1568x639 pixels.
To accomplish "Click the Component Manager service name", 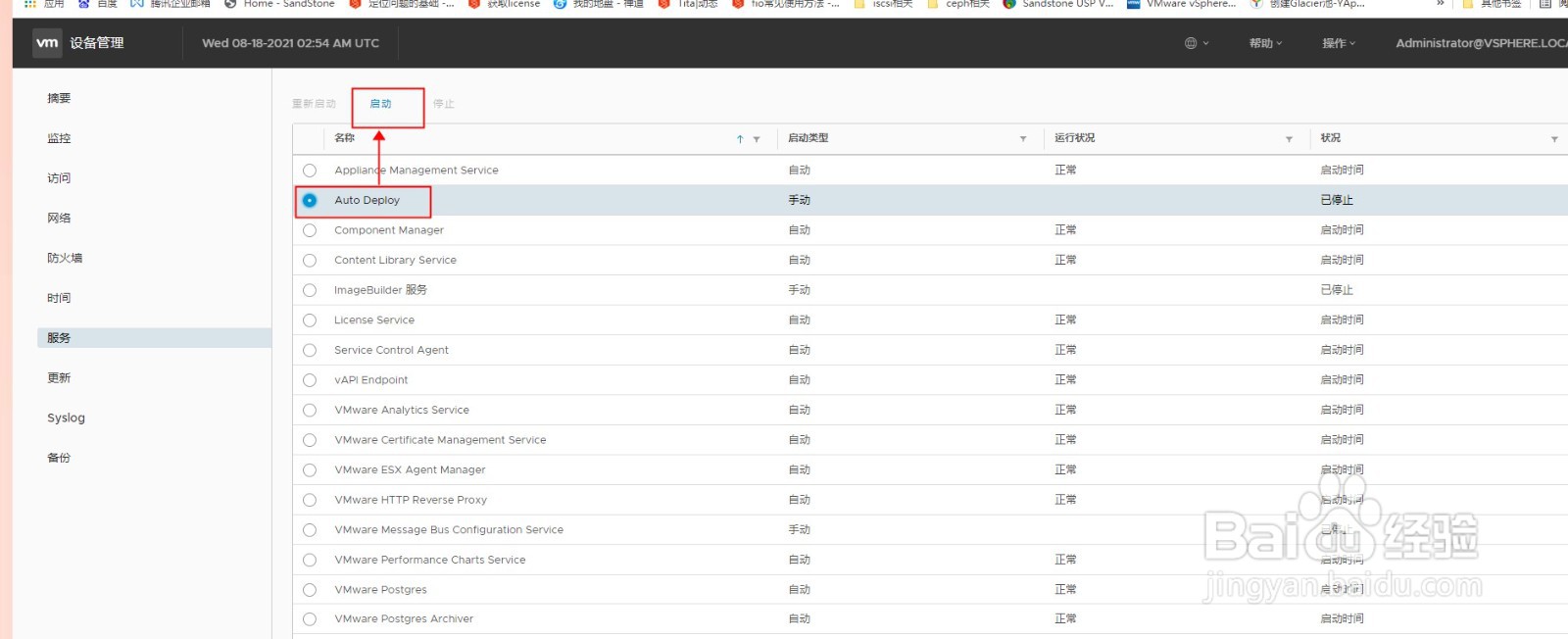I will pos(389,230).
